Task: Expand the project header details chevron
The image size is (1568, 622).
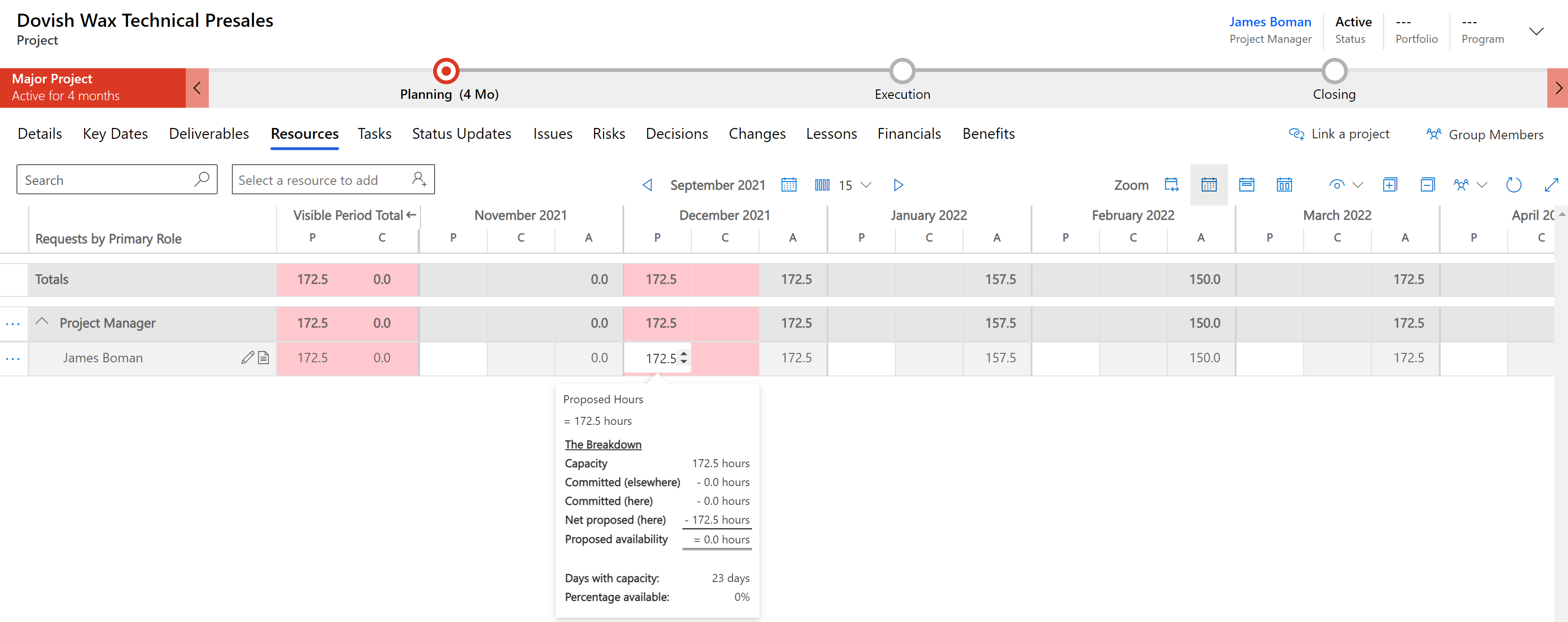Action: coord(1536,31)
